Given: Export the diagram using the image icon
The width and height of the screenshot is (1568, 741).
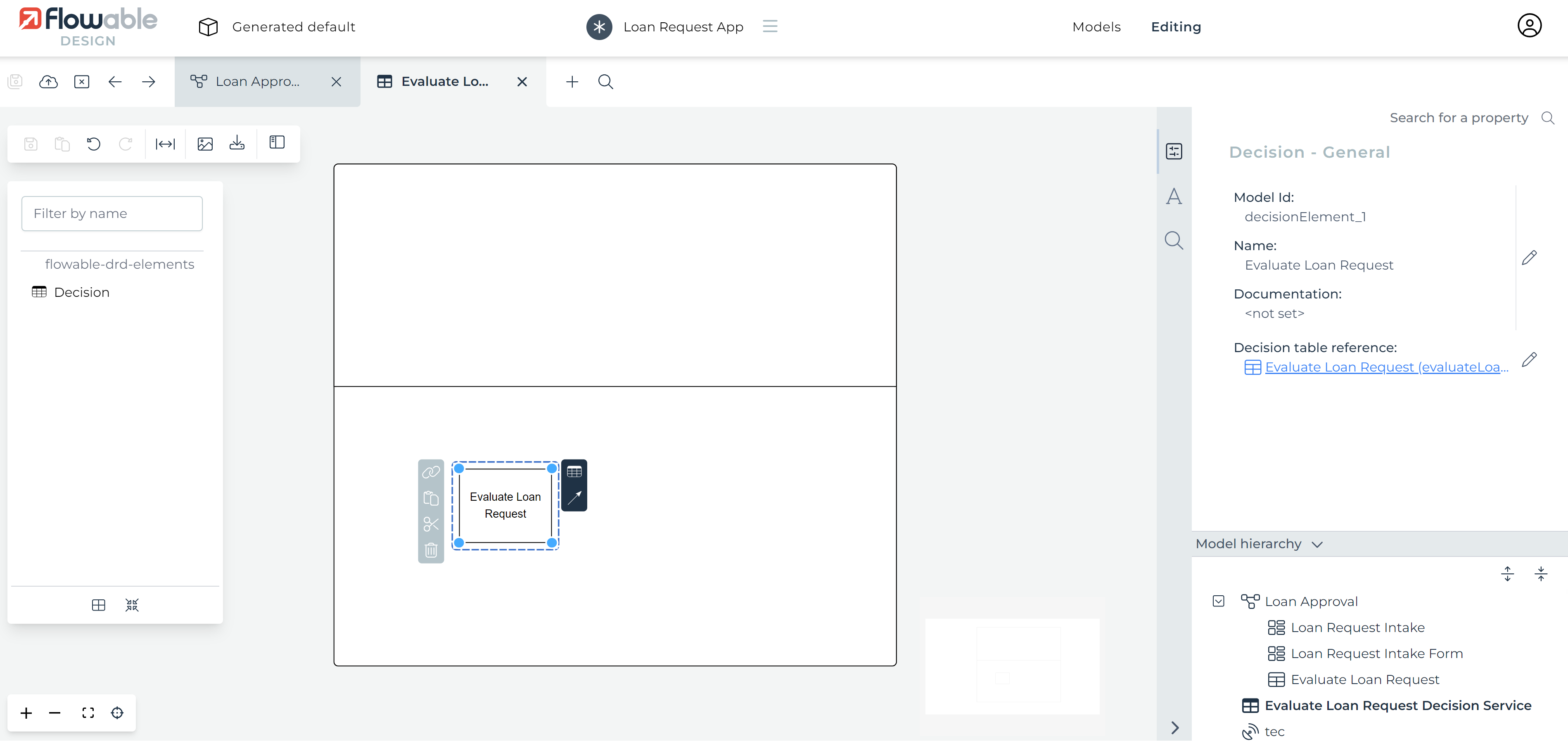Looking at the screenshot, I should 205,144.
